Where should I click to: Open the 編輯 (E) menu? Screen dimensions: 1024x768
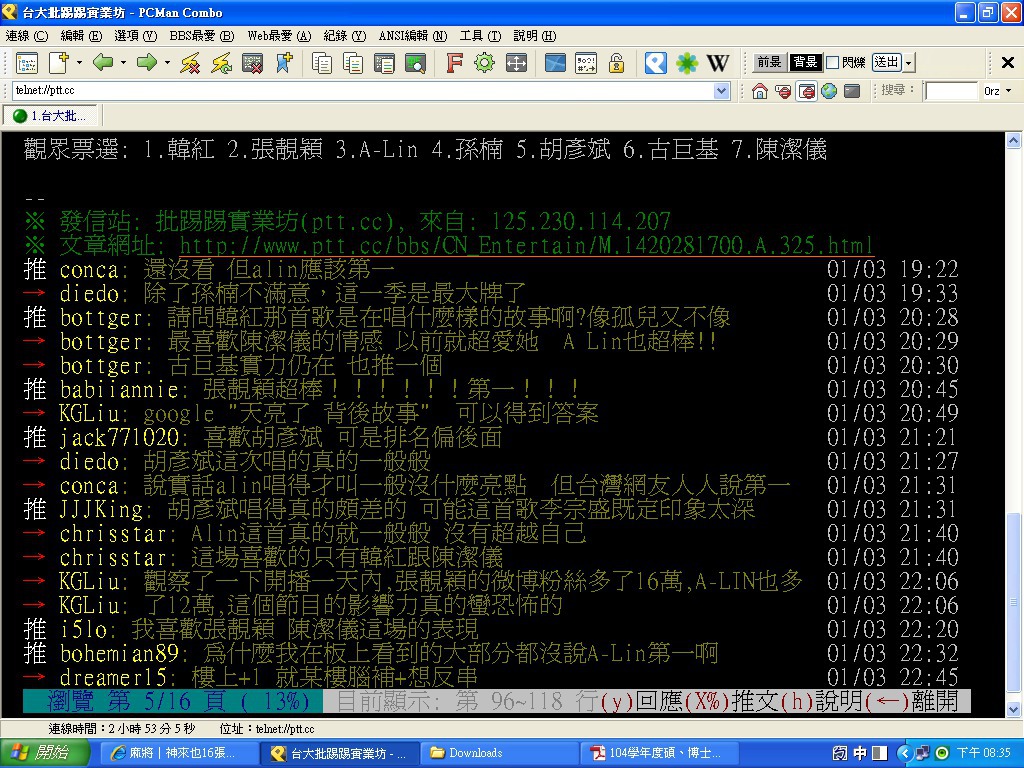(81, 36)
